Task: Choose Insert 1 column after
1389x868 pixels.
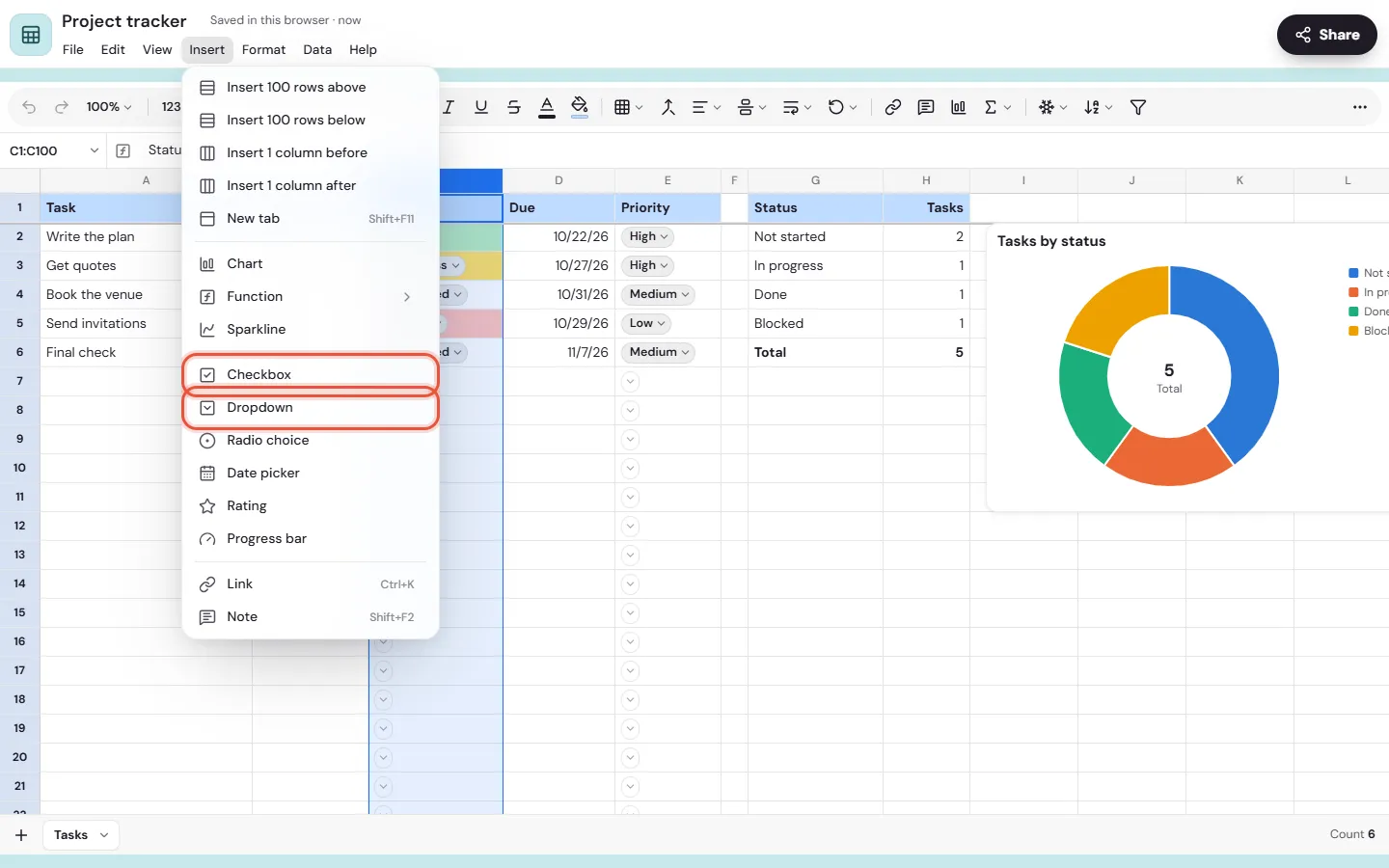Action: (x=311, y=185)
